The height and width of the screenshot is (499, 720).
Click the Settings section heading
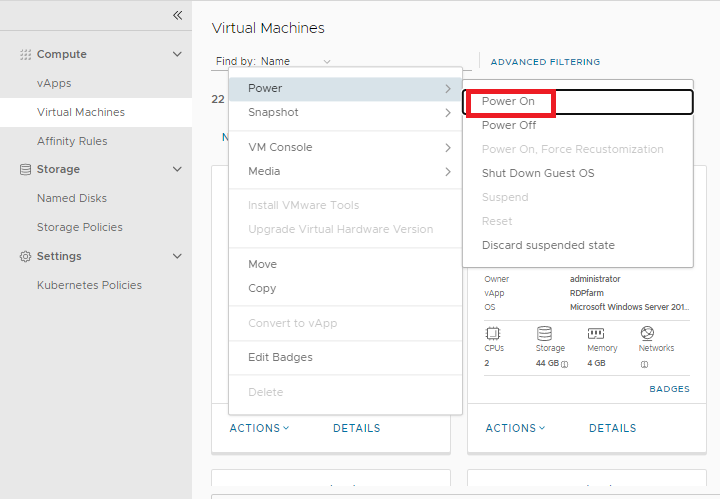(59, 256)
